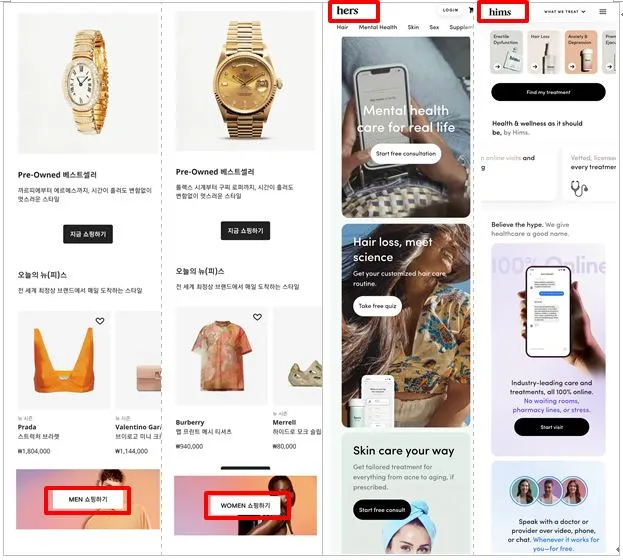Viewport: 623px width, 560px height.
Task: Click the arrow on the Erectile Dysfunction card
Action: pyautogui.click(x=497, y=67)
